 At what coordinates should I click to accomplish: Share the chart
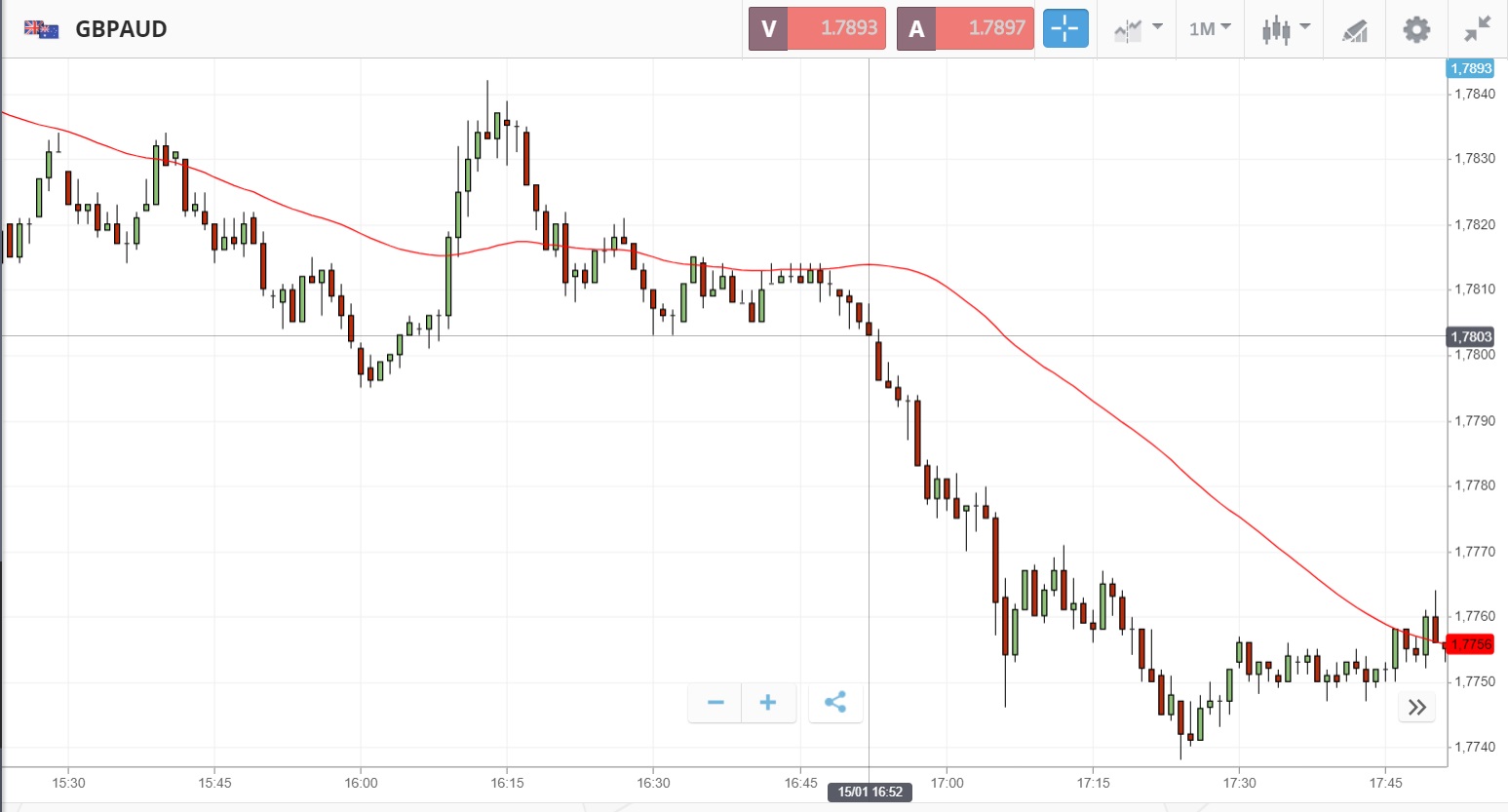pyautogui.click(x=835, y=703)
